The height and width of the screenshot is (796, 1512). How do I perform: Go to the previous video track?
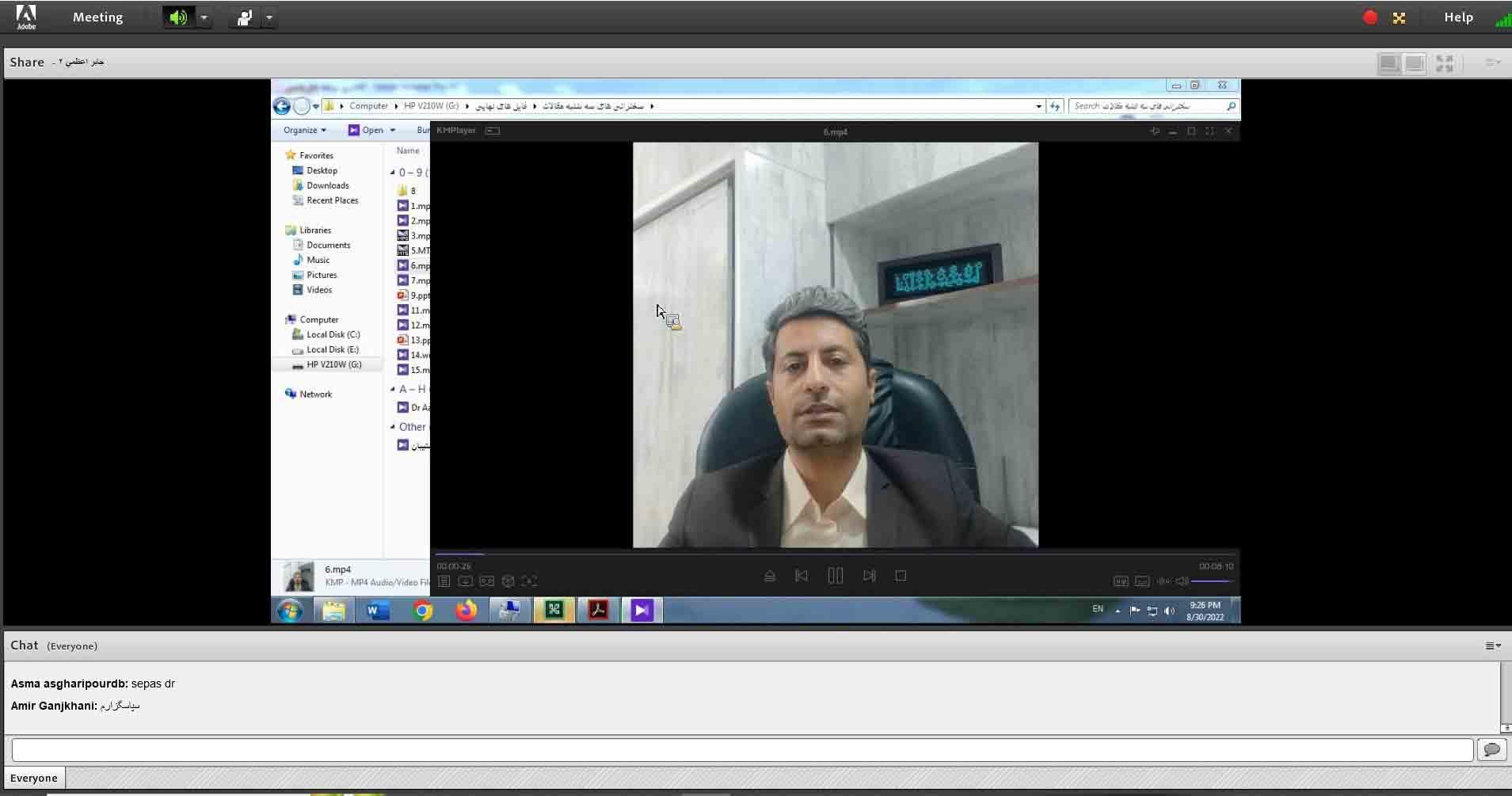coord(801,576)
